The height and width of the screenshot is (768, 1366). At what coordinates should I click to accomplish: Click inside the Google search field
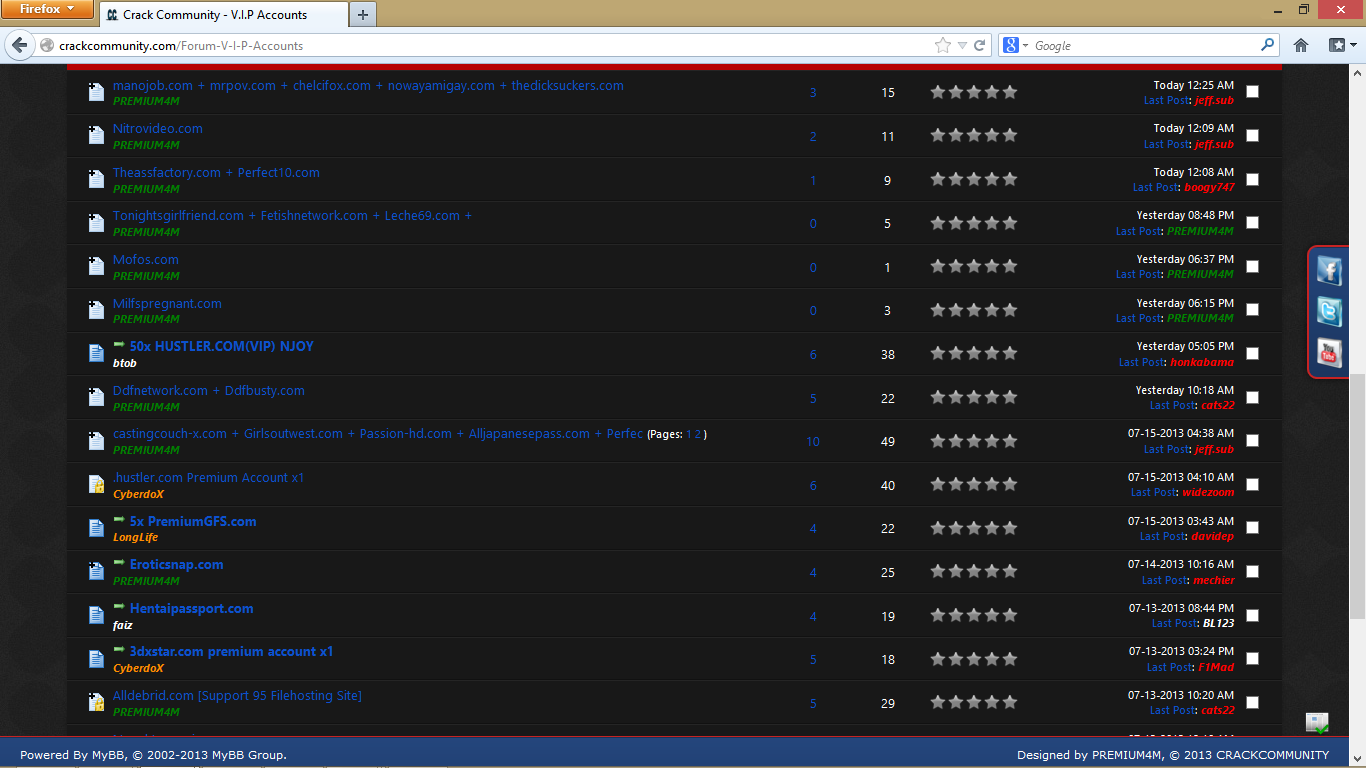point(1145,45)
